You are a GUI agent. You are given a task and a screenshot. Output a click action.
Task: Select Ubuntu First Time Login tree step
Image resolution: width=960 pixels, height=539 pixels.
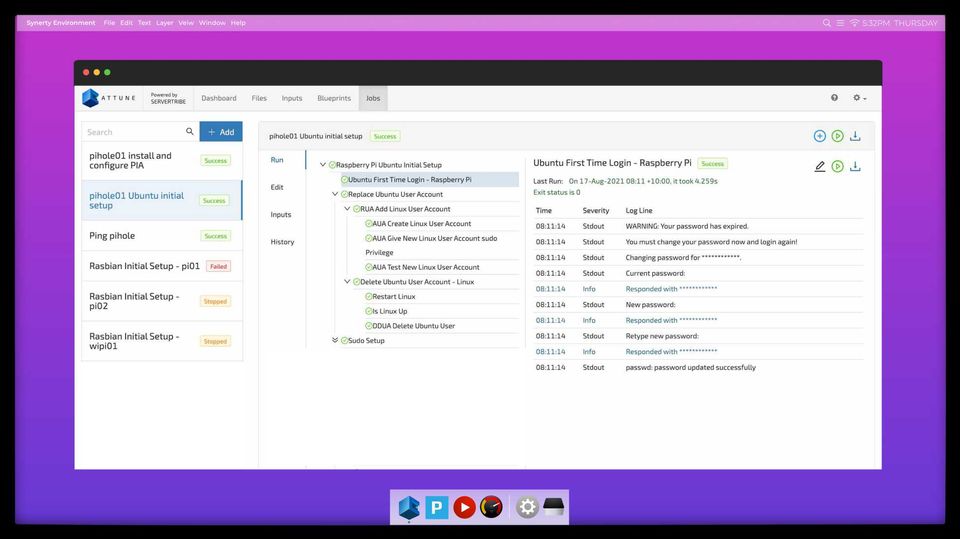(429, 179)
